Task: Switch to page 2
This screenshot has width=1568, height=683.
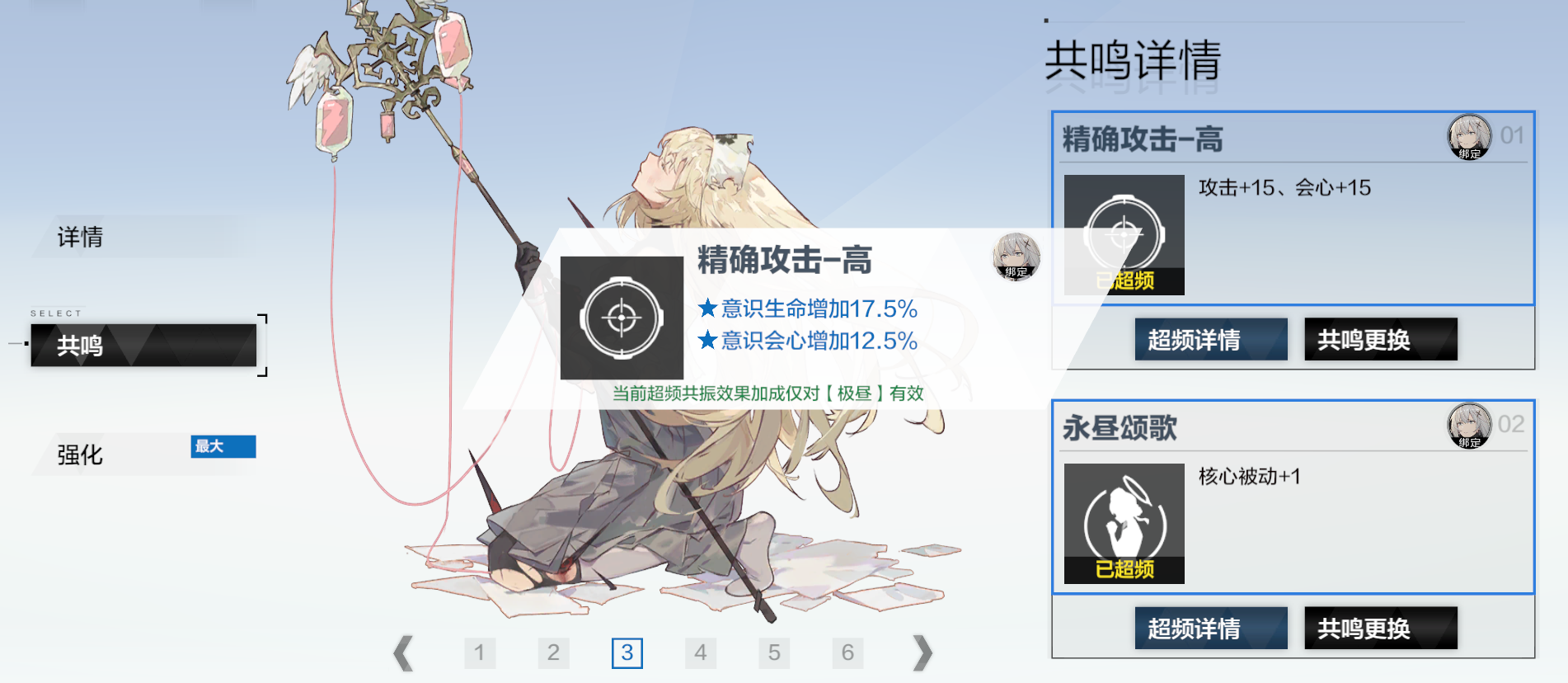Action: pos(553,653)
